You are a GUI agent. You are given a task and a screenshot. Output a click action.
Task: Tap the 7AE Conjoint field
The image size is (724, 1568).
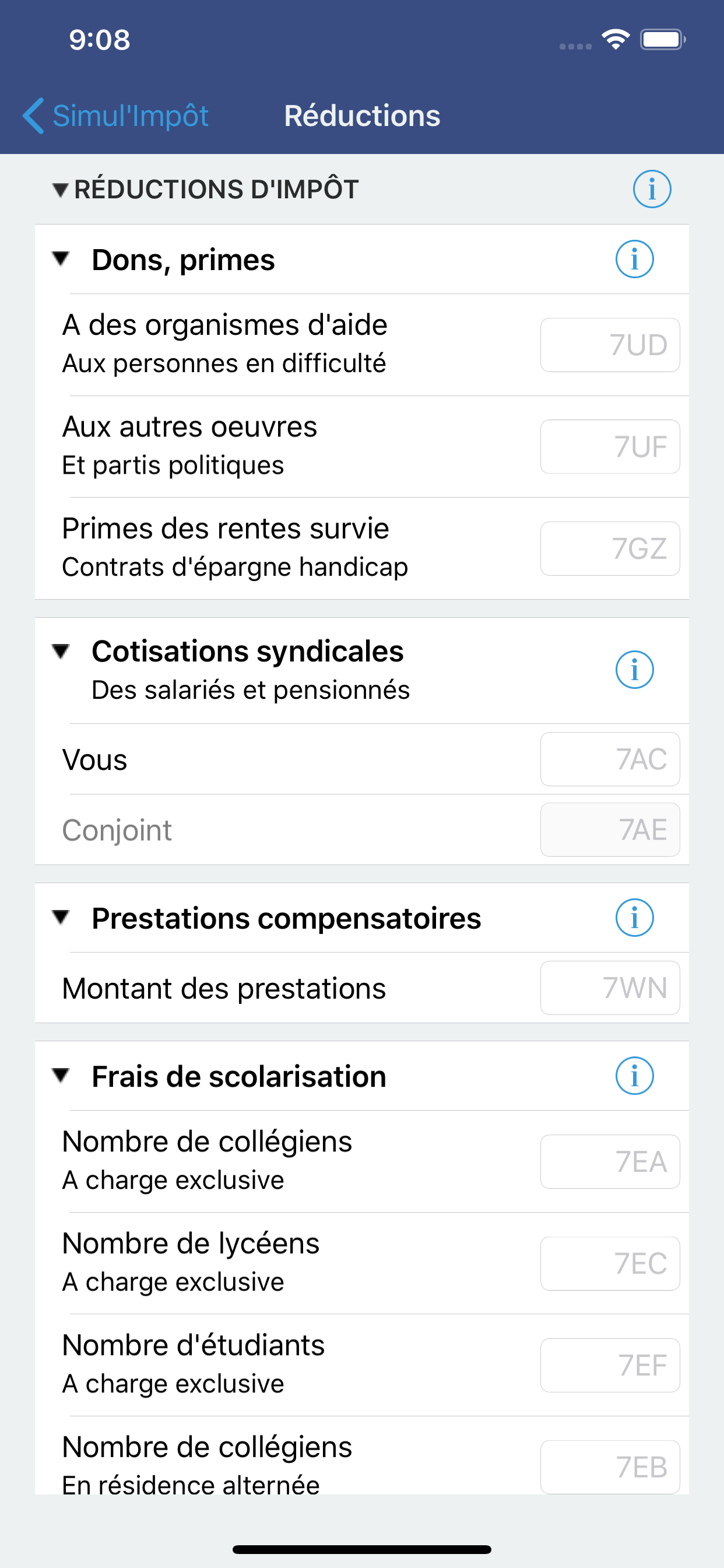(610, 829)
